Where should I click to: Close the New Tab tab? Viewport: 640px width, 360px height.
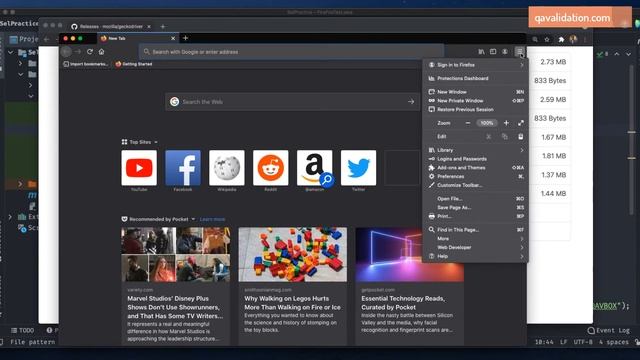click(173, 38)
